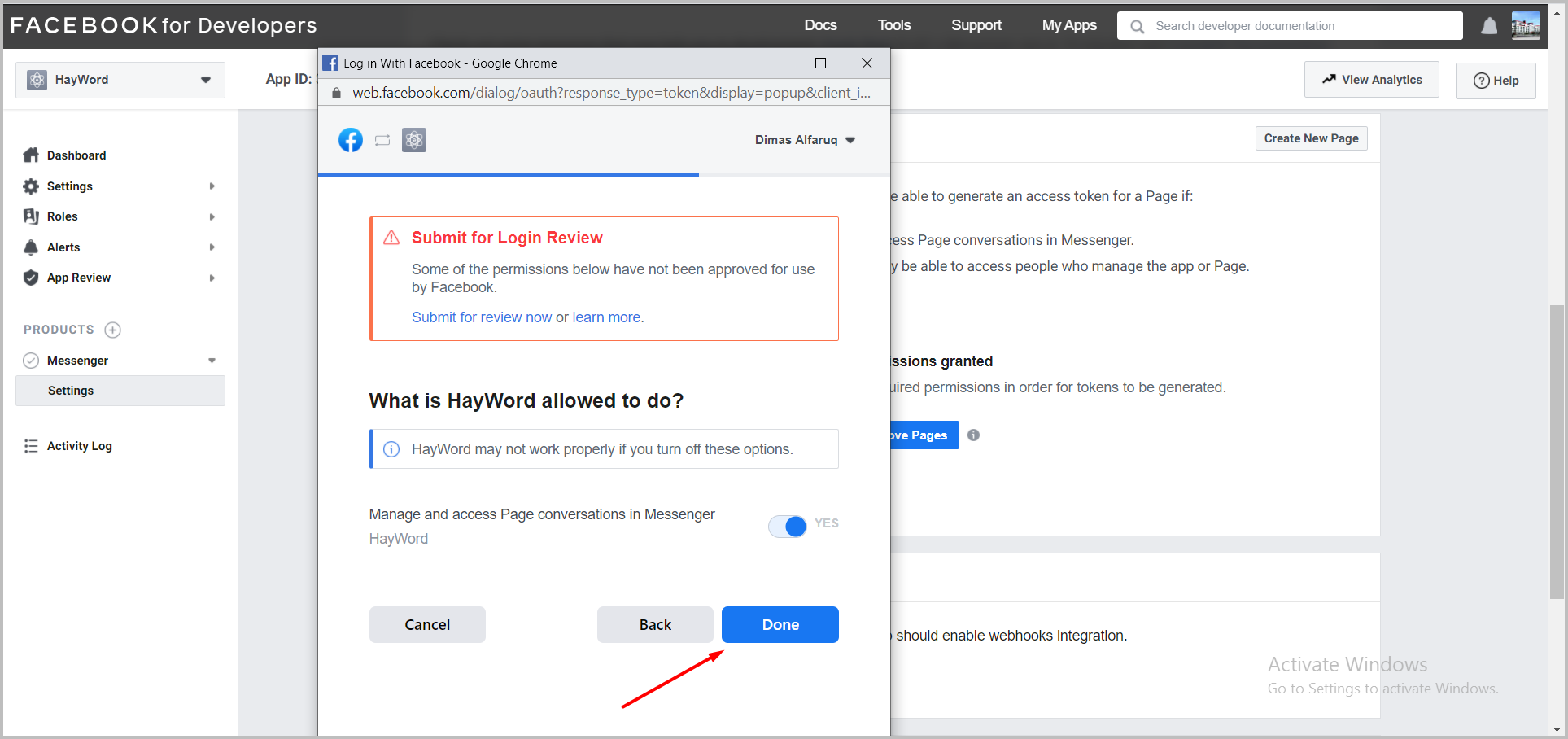
Task: Open the Dimas Alfaruq account dropdown
Action: pos(805,140)
